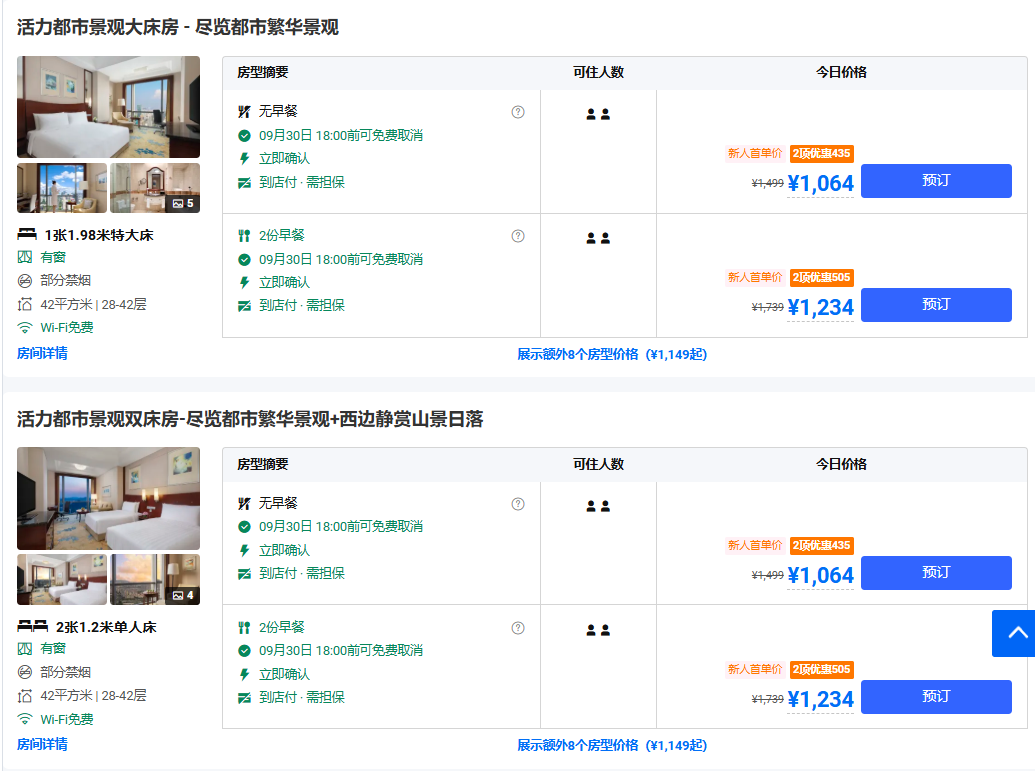The height and width of the screenshot is (771, 1035).
Task: Click help icon beside twin room 无早餐
Action: pyautogui.click(x=518, y=504)
